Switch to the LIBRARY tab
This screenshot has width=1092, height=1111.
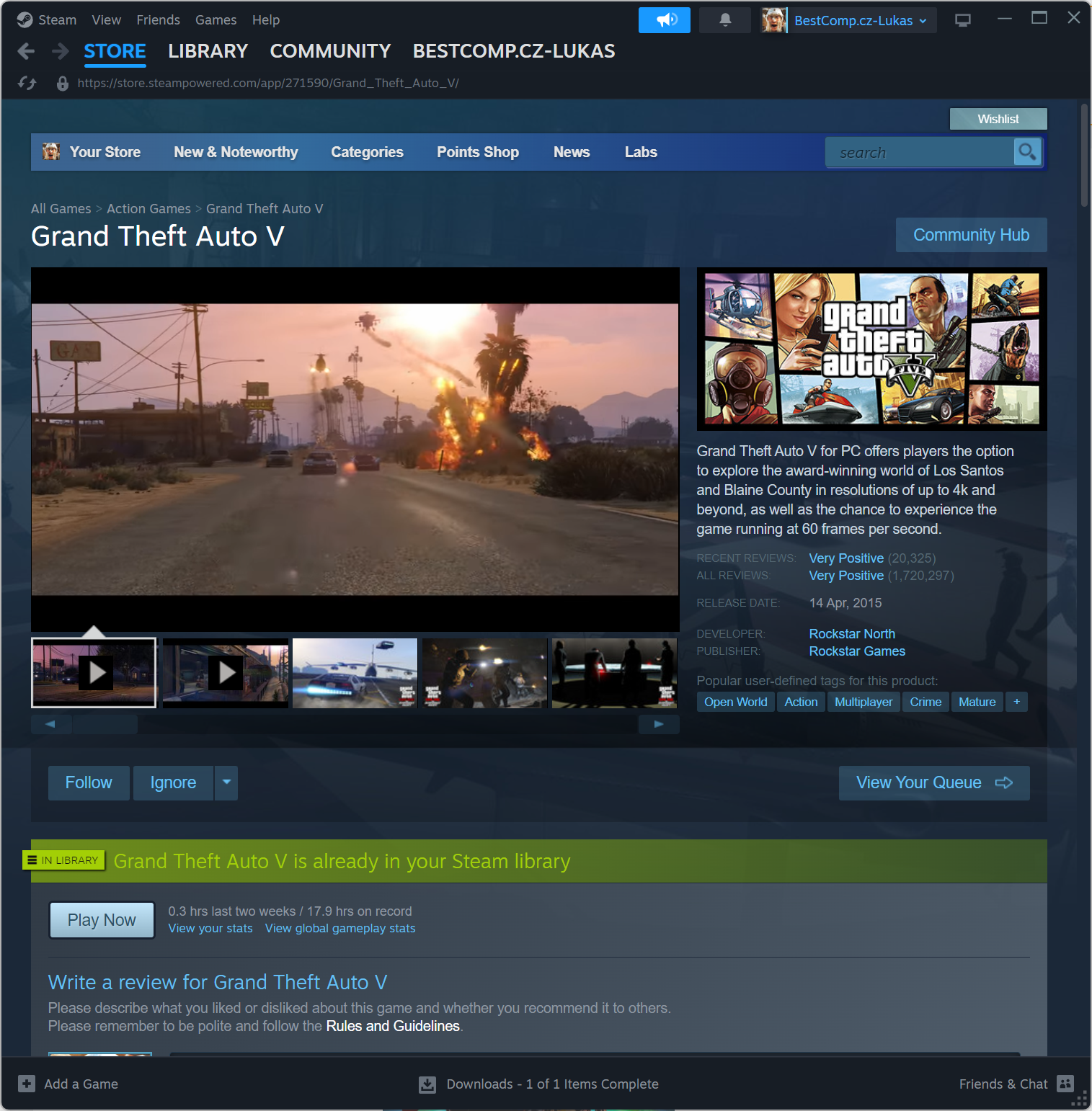tap(208, 51)
